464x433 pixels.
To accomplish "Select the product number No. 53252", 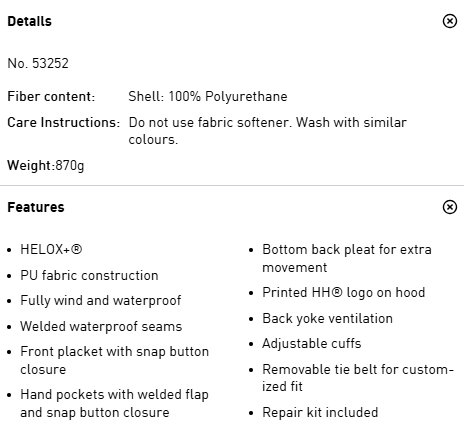I will [38, 63].
